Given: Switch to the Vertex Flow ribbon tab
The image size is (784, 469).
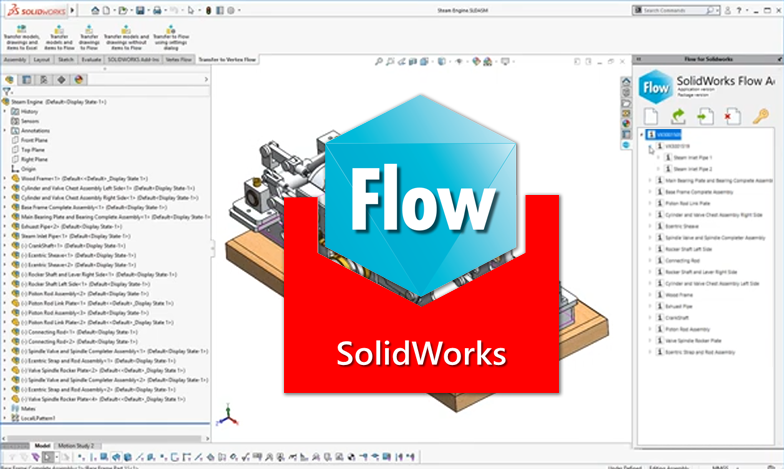Looking at the screenshot, I should click(178, 60).
